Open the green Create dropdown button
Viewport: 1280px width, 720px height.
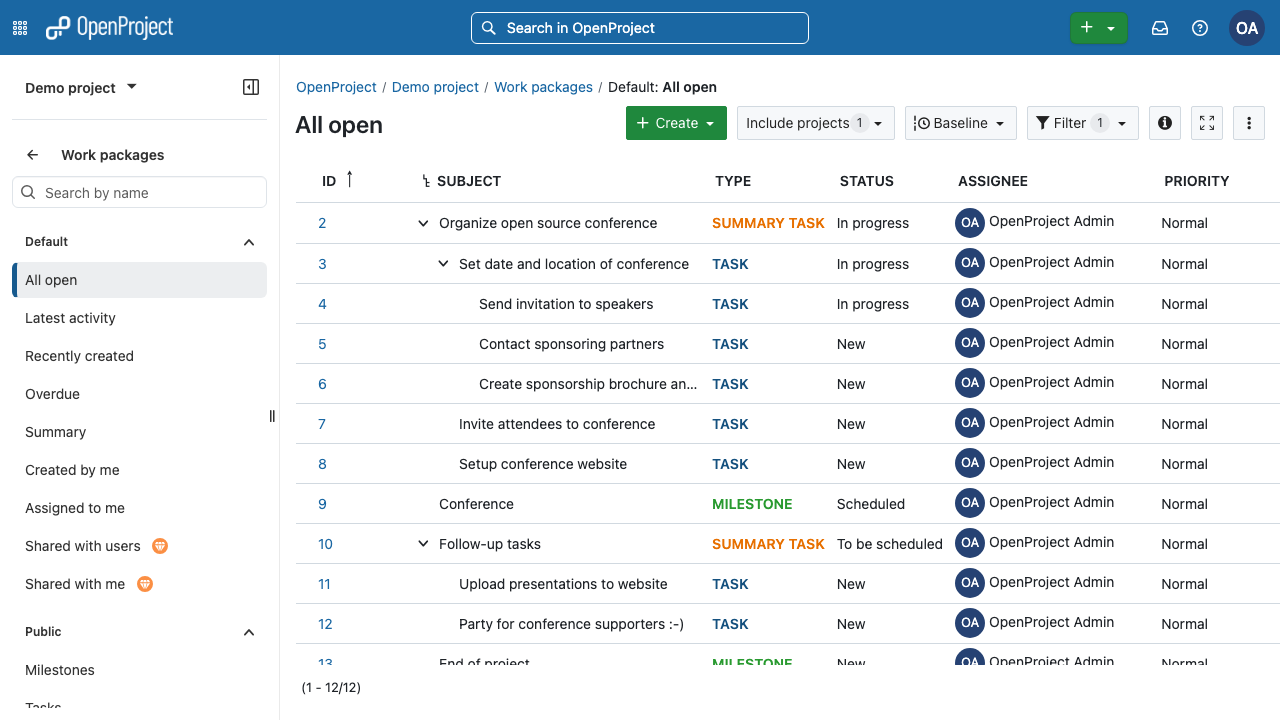point(676,123)
